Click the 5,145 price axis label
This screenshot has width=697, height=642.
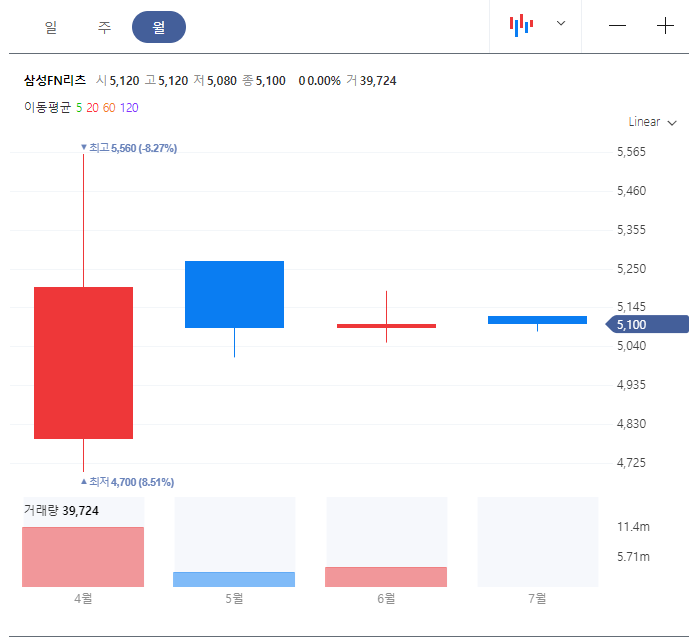tap(631, 307)
